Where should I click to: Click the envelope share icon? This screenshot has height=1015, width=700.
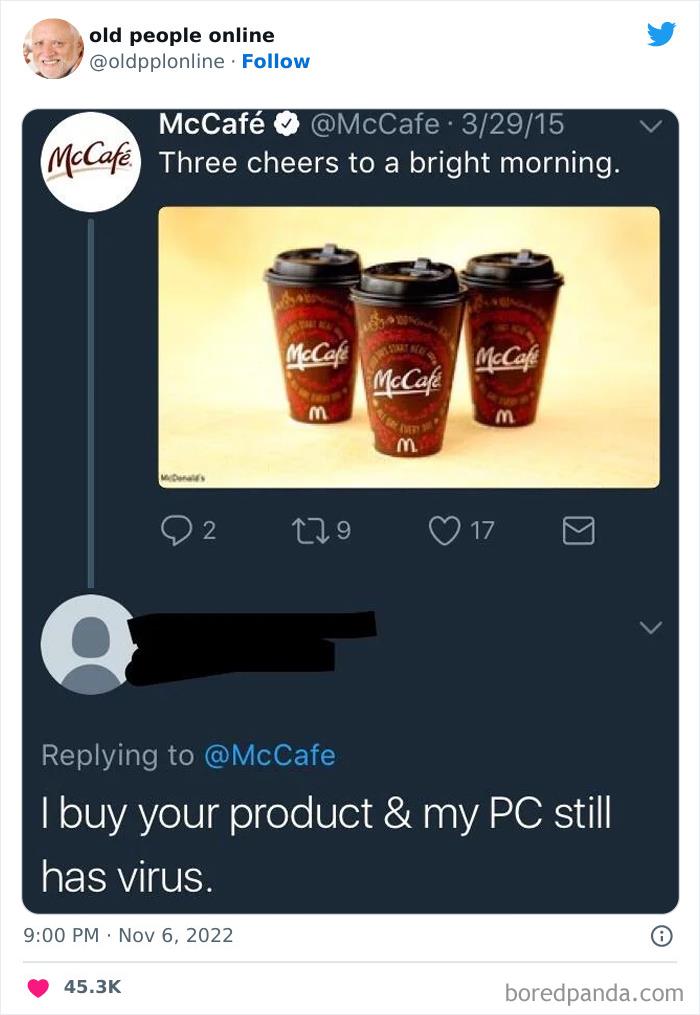tap(579, 530)
